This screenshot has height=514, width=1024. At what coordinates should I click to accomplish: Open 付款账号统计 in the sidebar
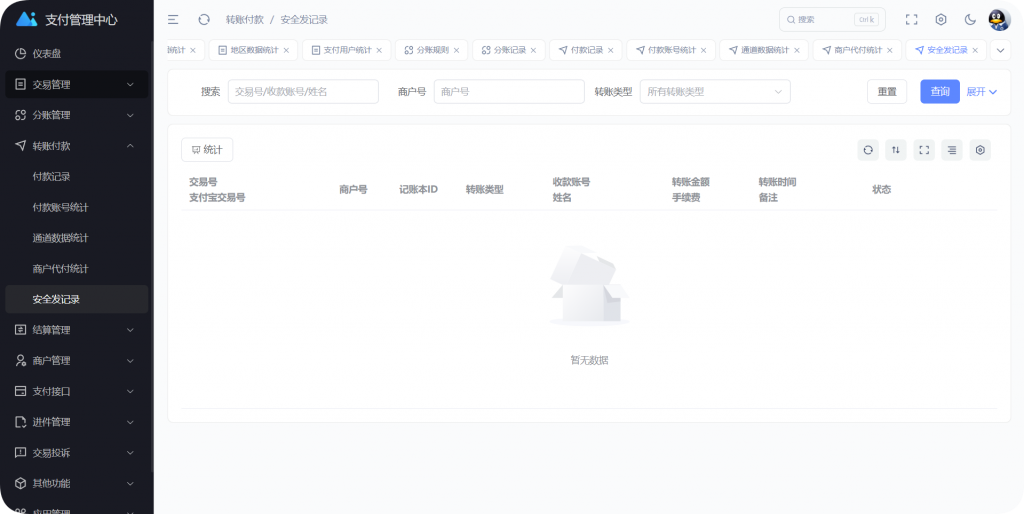click(x=76, y=207)
